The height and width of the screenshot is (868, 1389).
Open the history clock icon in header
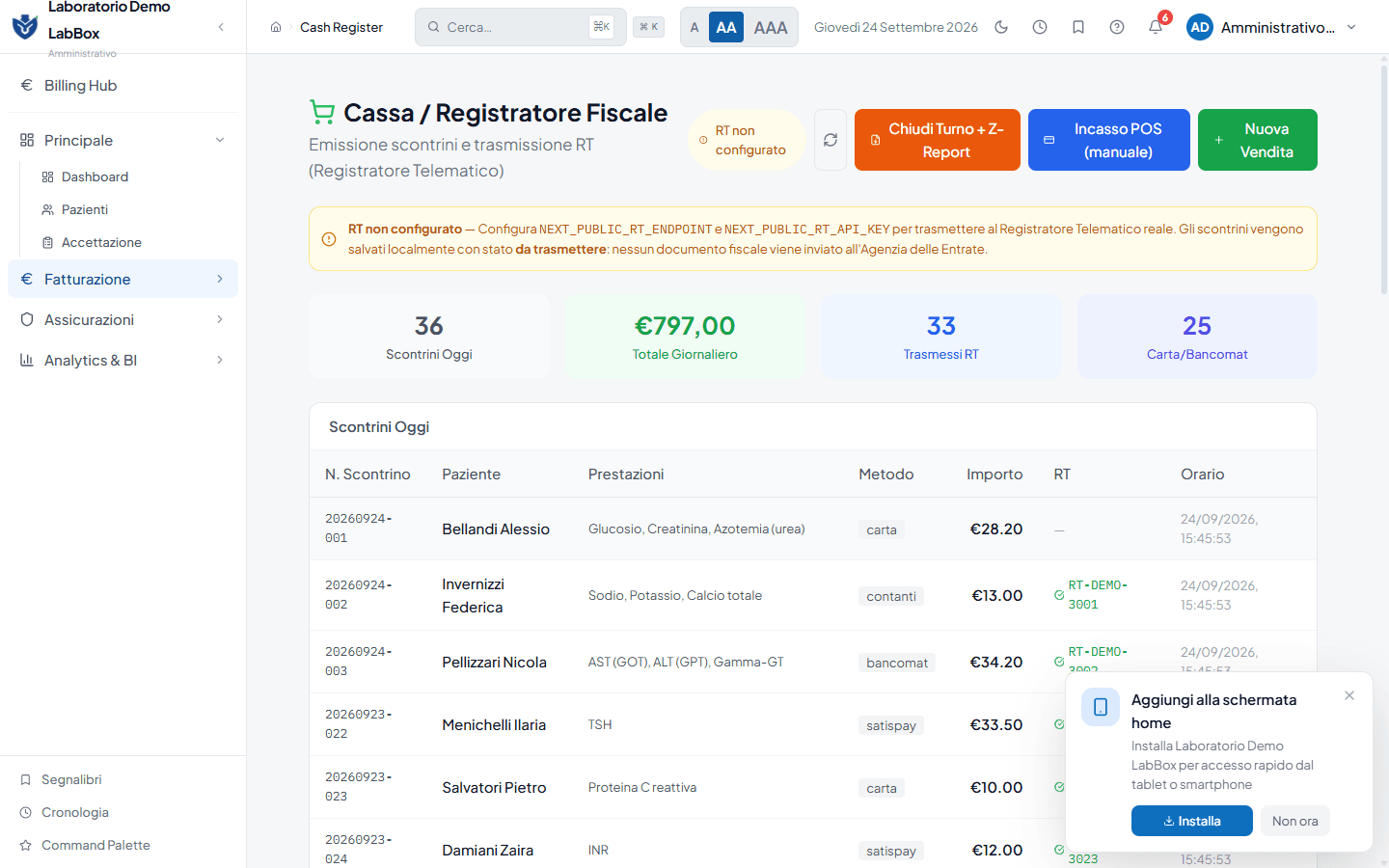click(x=1040, y=27)
